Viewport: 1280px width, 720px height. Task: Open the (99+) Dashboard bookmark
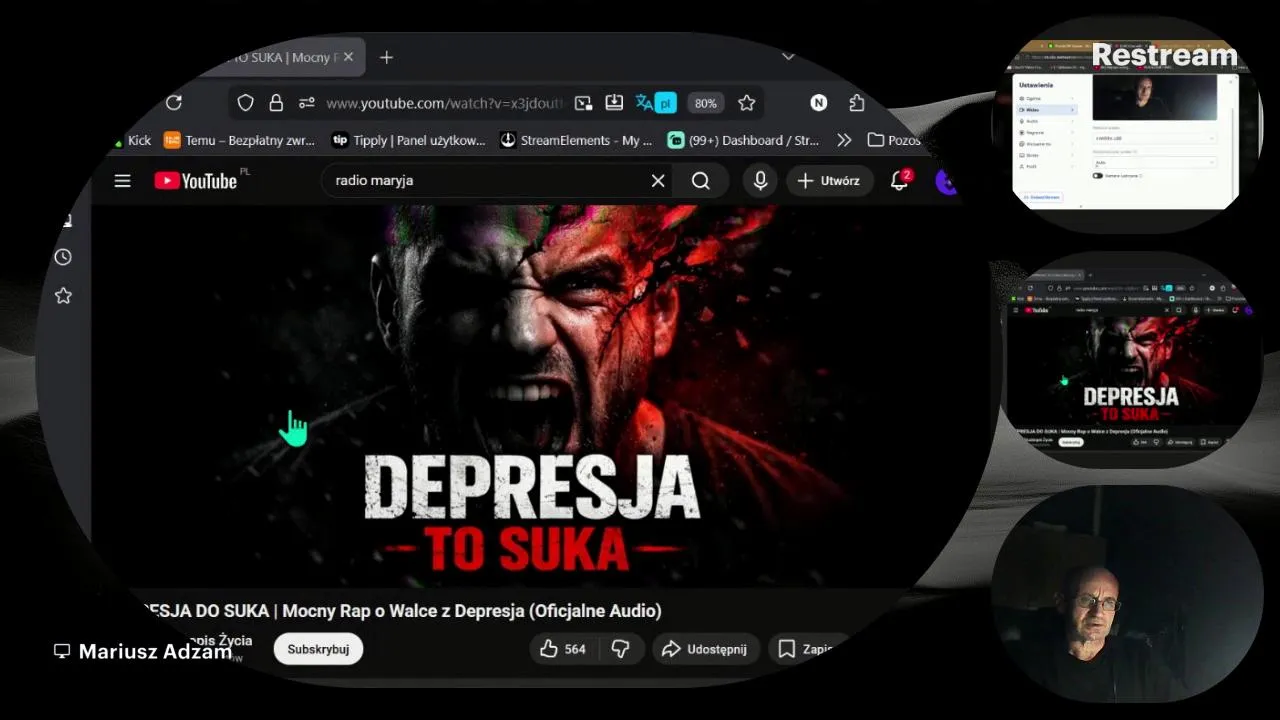(x=744, y=140)
